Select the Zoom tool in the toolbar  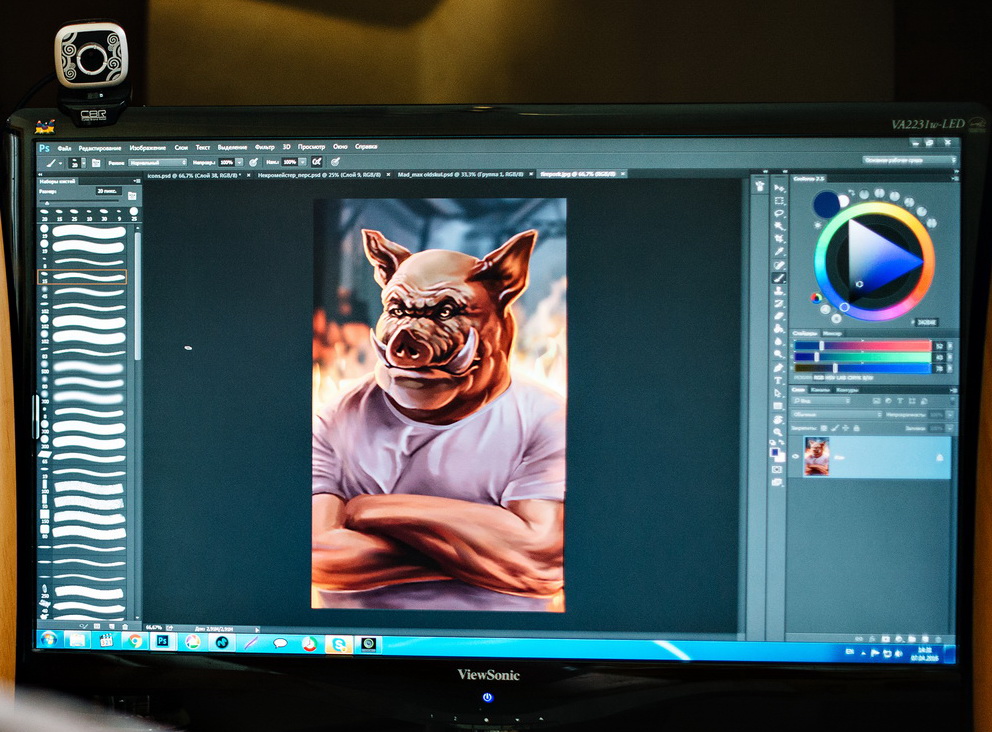click(x=779, y=432)
